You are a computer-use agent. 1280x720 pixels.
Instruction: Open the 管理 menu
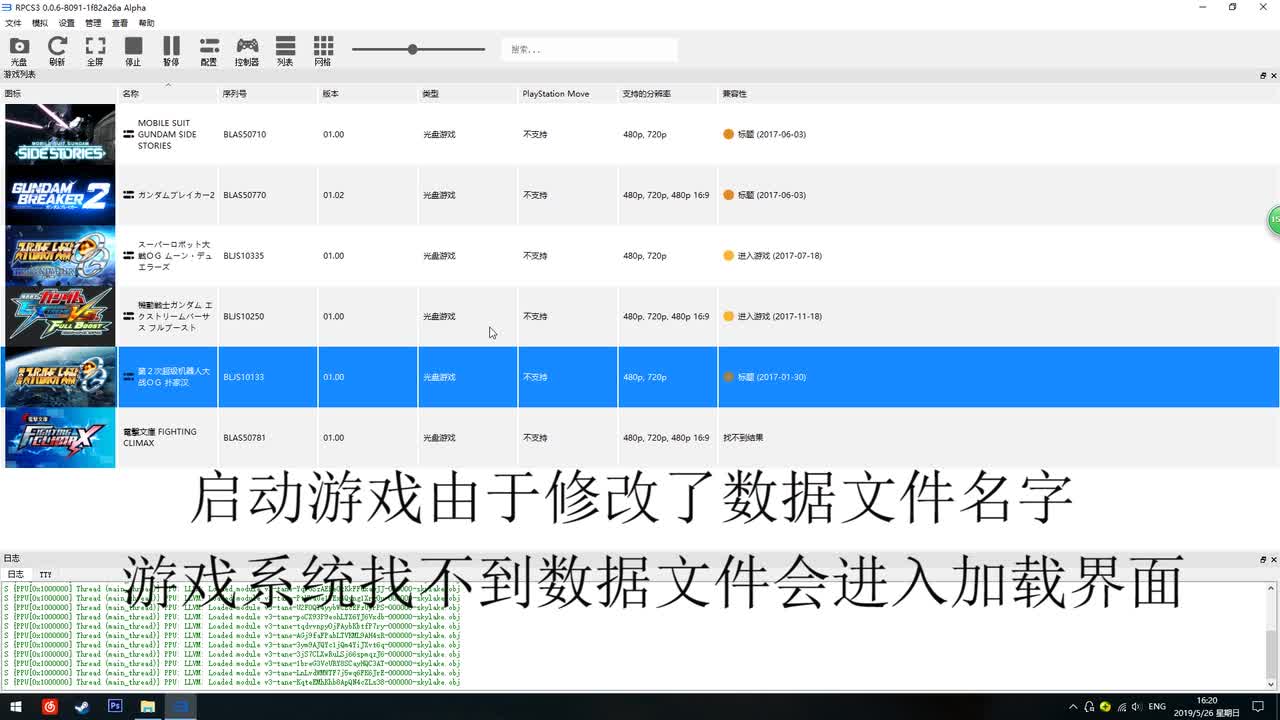(93, 23)
